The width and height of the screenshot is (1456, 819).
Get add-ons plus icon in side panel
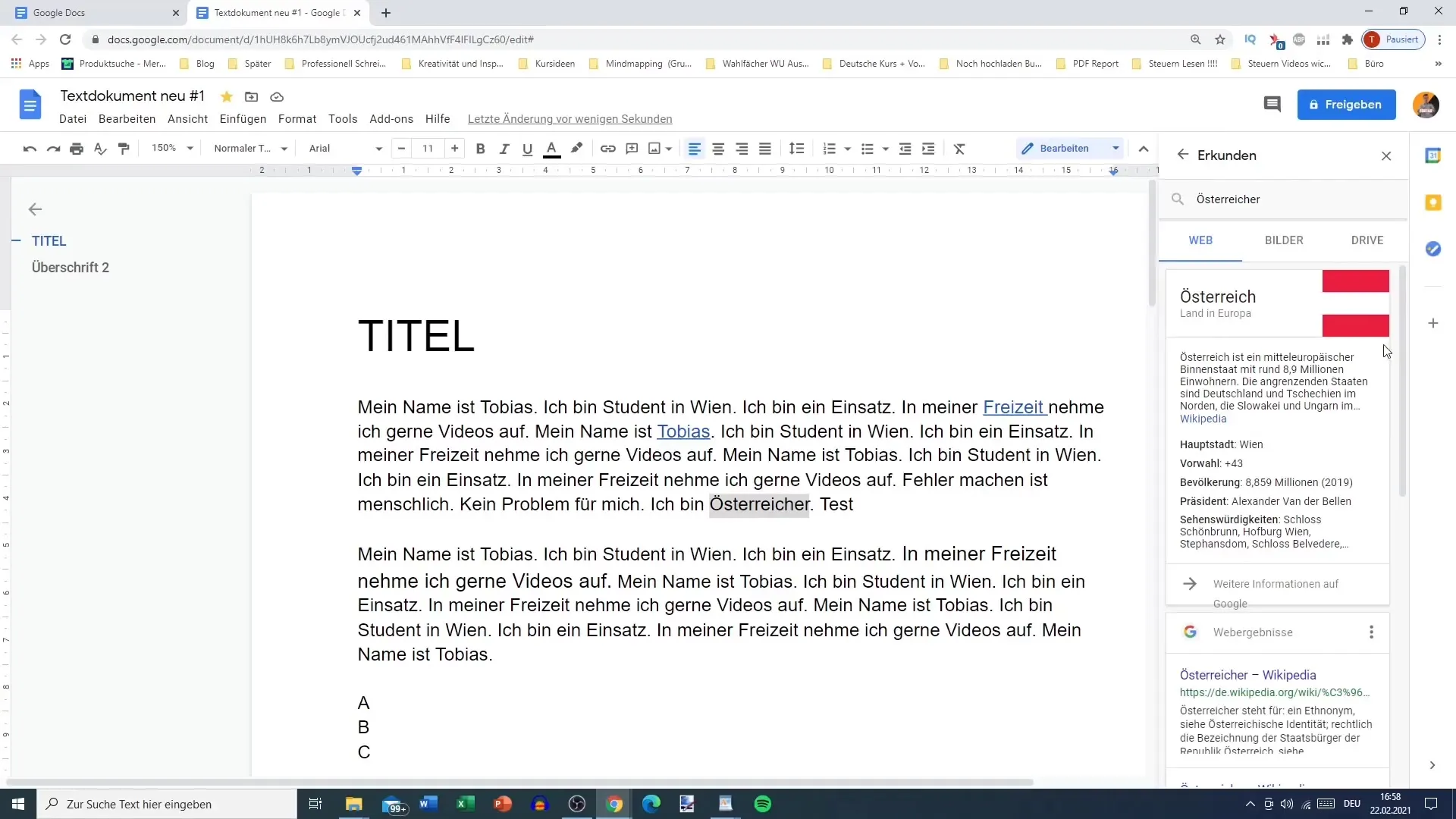pyautogui.click(x=1433, y=323)
